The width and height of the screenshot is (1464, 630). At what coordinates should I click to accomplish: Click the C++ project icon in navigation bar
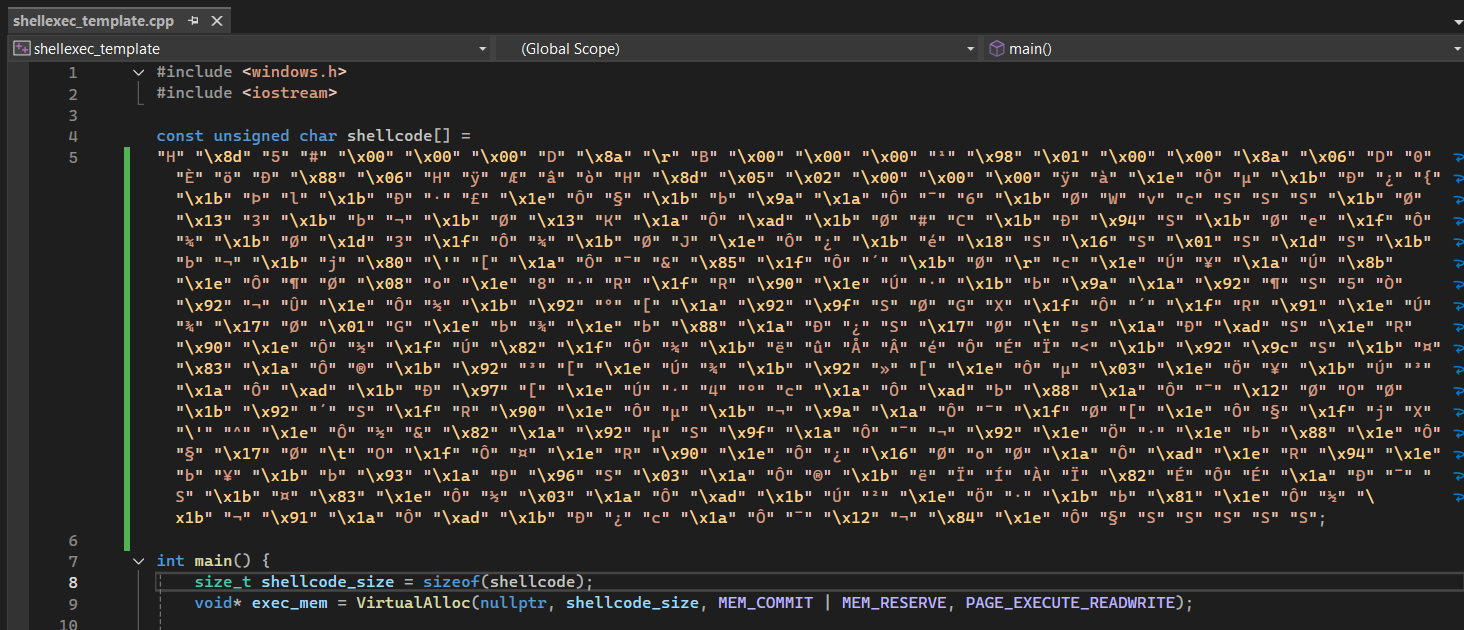click(x=21, y=48)
